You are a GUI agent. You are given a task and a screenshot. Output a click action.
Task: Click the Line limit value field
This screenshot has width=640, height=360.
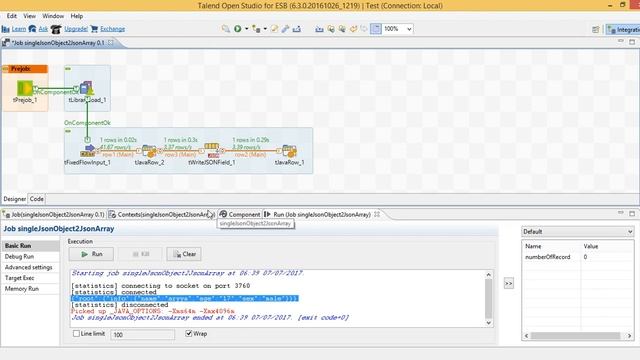point(142,334)
